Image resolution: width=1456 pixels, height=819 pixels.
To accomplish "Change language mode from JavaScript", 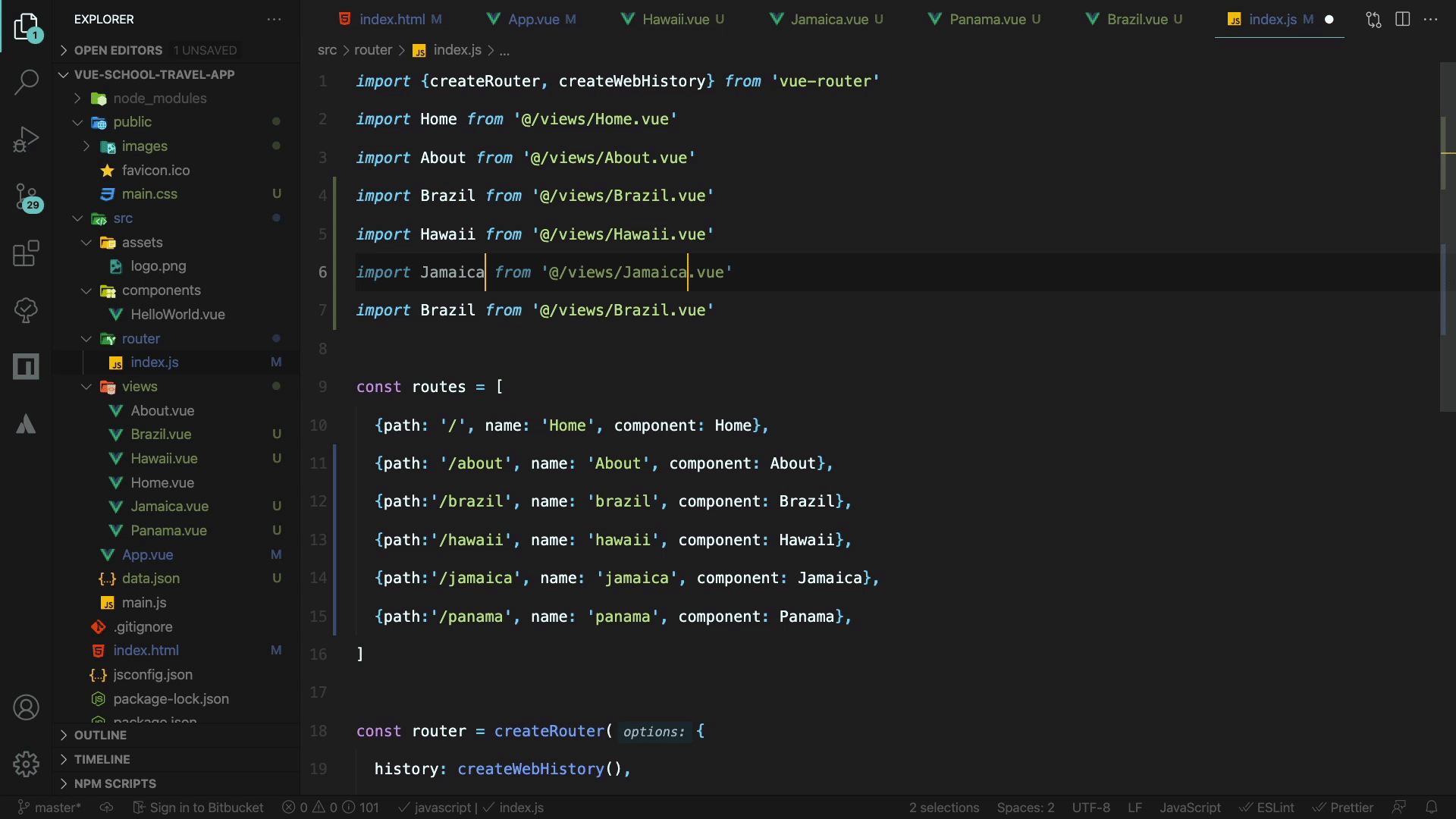I will (1189, 808).
